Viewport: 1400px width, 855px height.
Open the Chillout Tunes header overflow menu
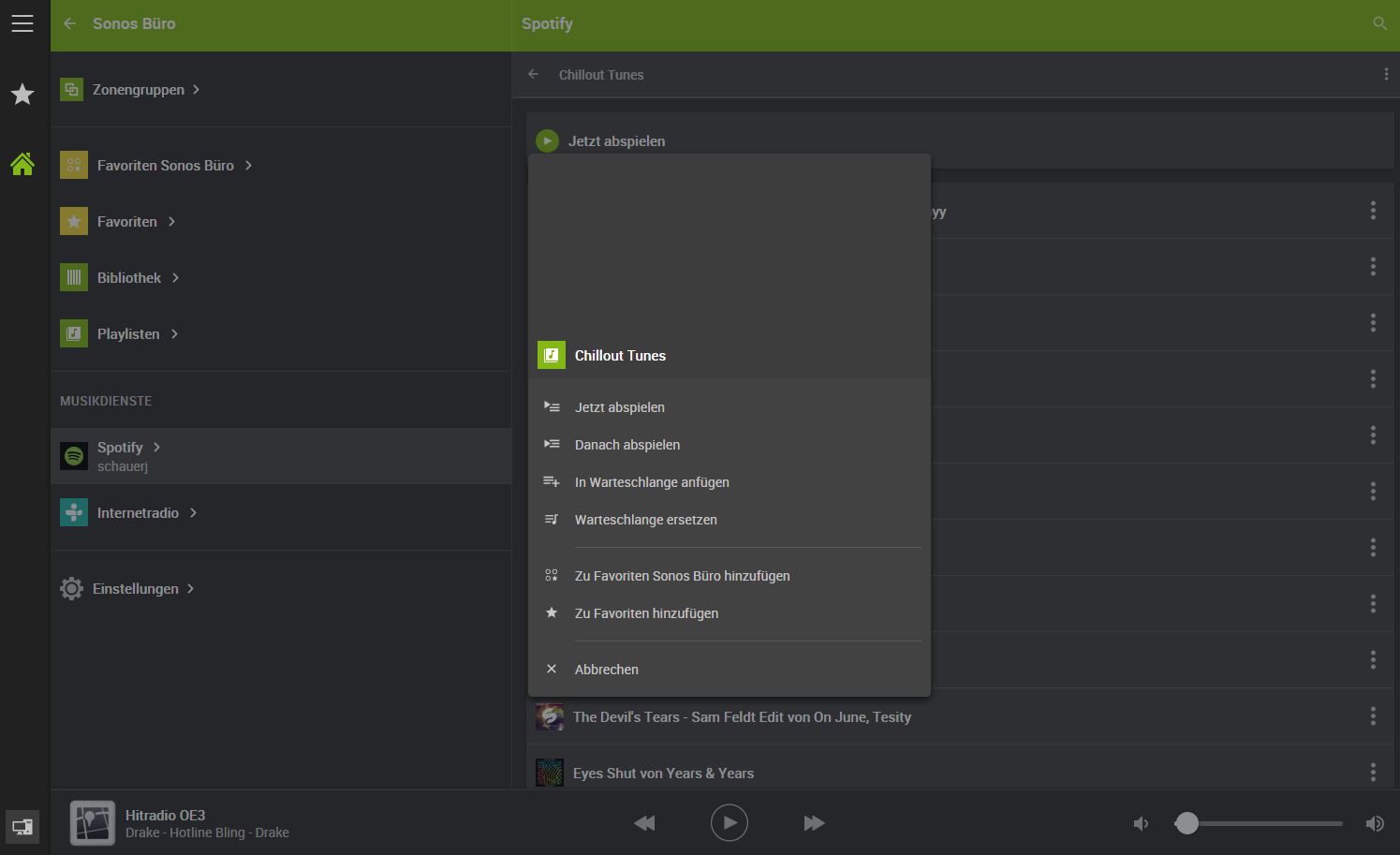pos(1386,74)
